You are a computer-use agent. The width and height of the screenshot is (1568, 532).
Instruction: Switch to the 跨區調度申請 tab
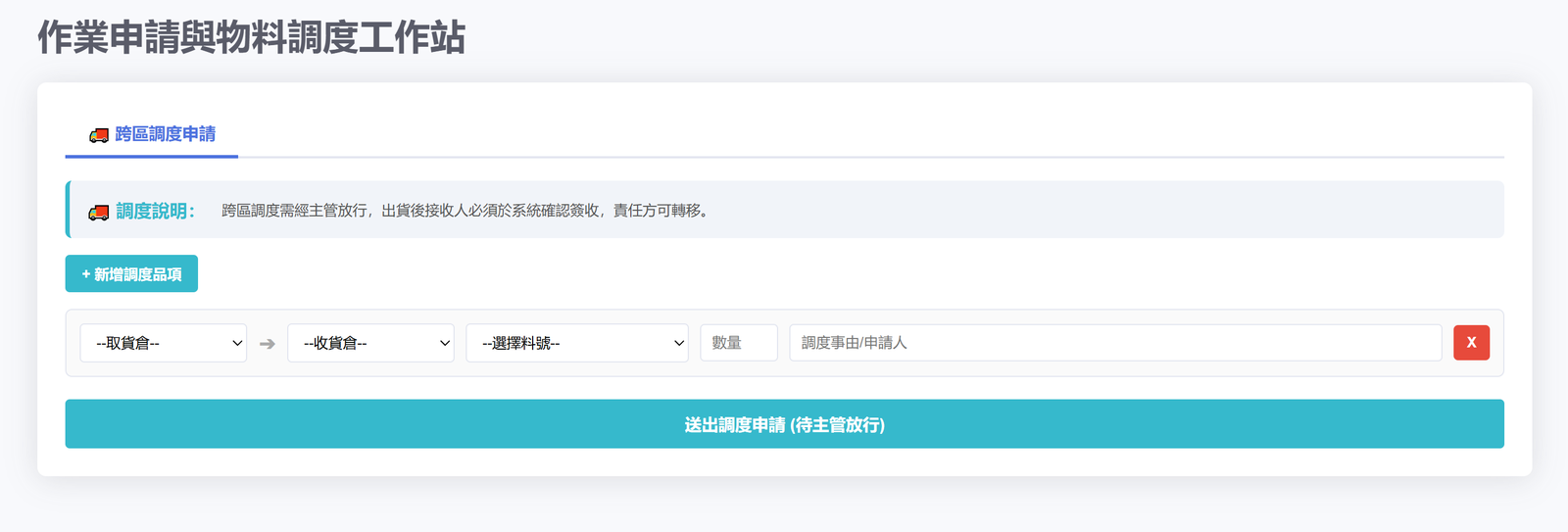click(152, 134)
